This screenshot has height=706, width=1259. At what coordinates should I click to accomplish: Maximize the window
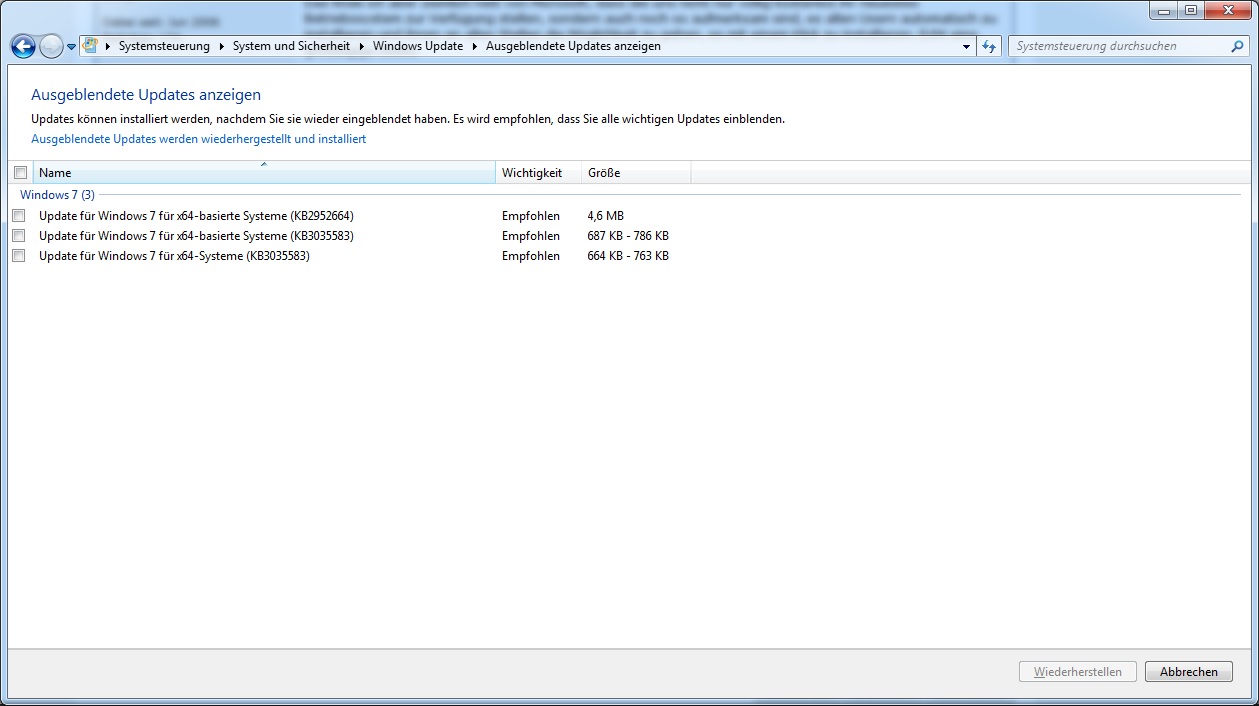tap(1190, 10)
